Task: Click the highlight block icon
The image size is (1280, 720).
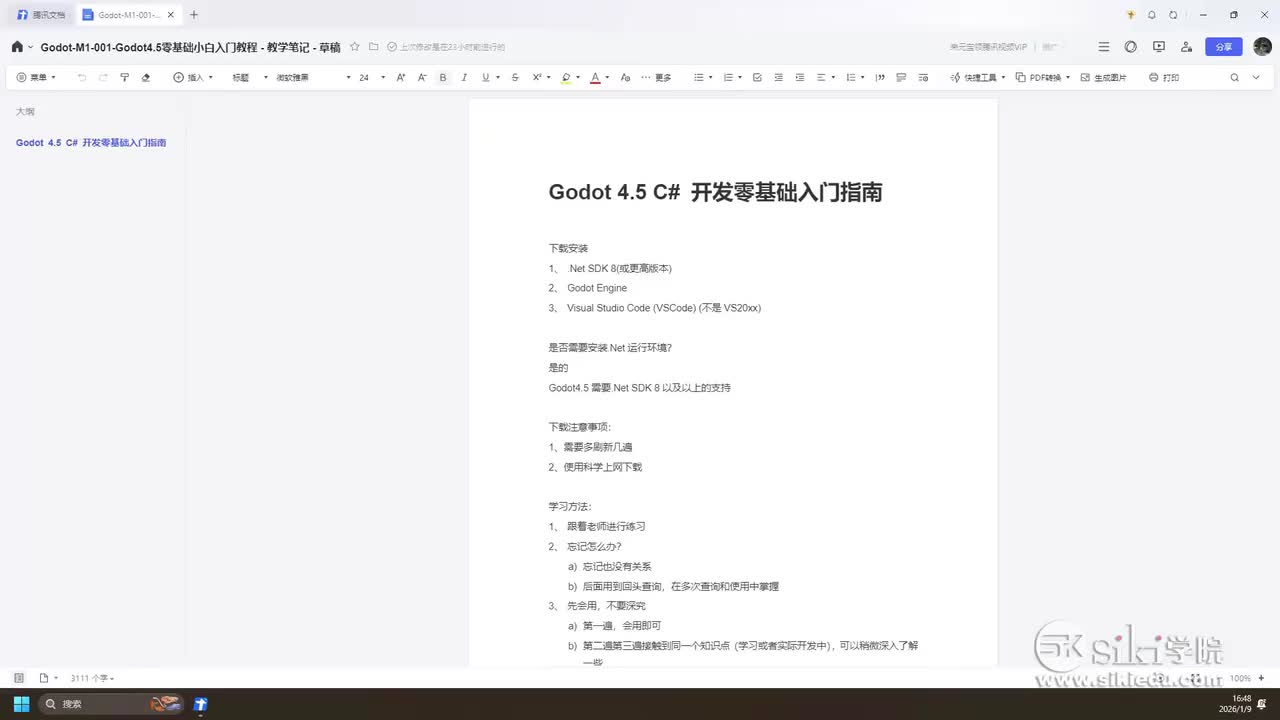Action: 901,77
